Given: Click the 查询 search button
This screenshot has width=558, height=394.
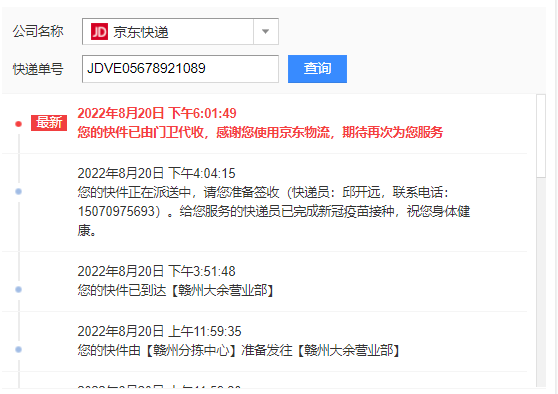Looking at the screenshot, I should pos(317,69).
